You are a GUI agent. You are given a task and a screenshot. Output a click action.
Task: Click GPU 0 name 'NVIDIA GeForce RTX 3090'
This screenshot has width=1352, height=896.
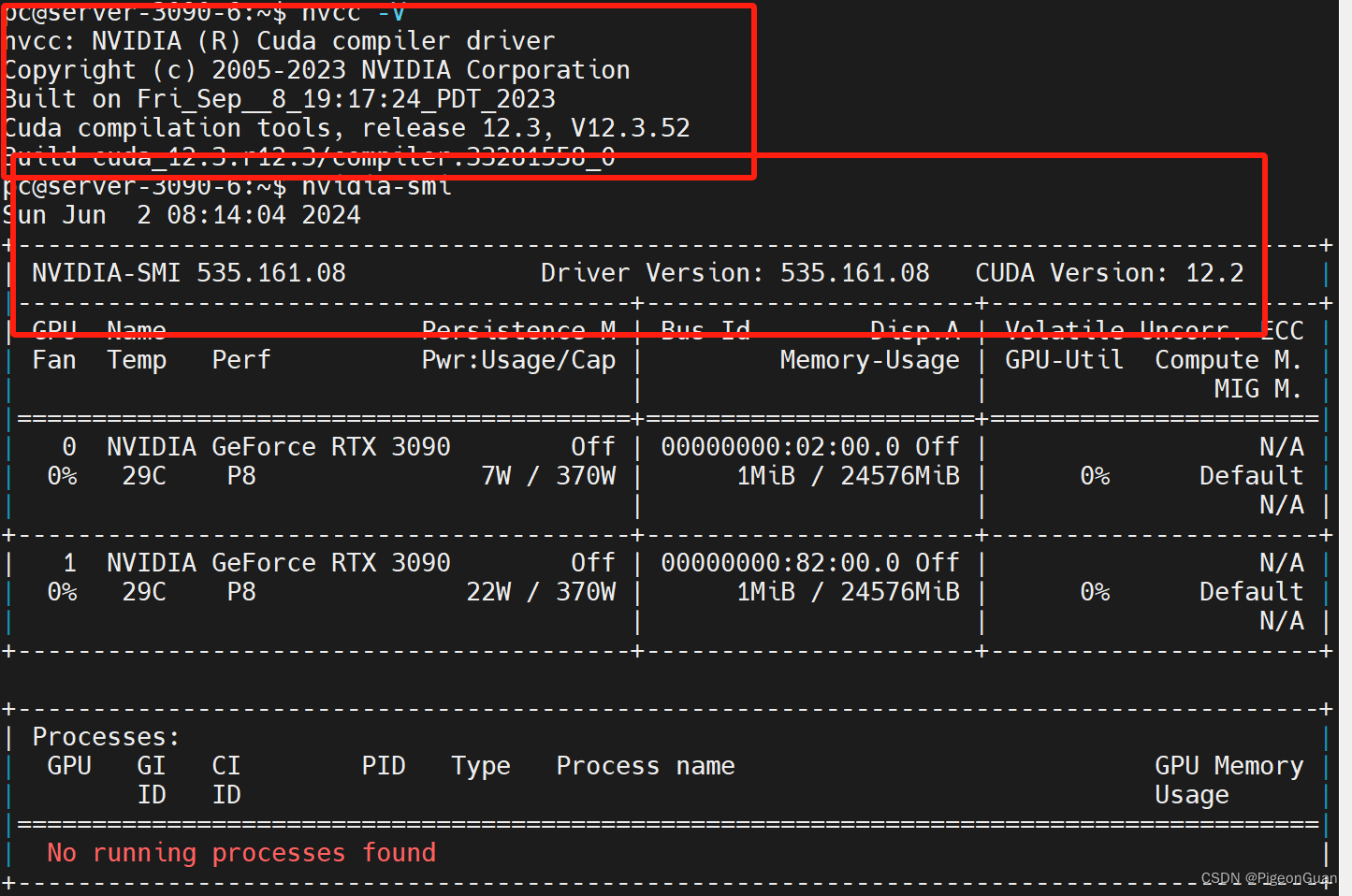point(279,447)
